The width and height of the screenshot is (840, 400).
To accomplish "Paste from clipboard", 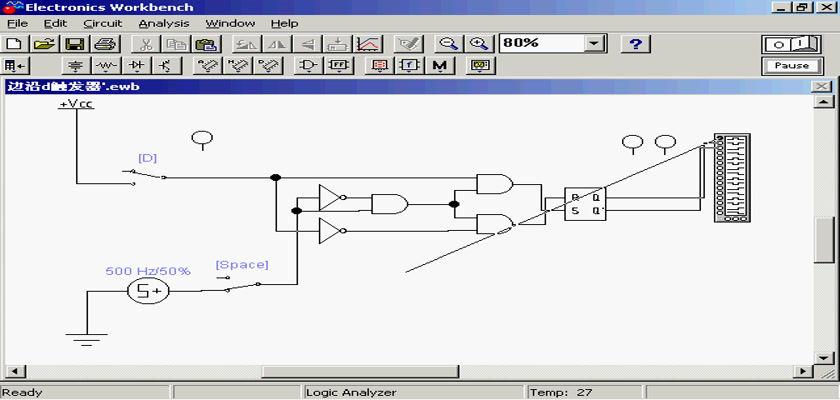I will (205, 44).
